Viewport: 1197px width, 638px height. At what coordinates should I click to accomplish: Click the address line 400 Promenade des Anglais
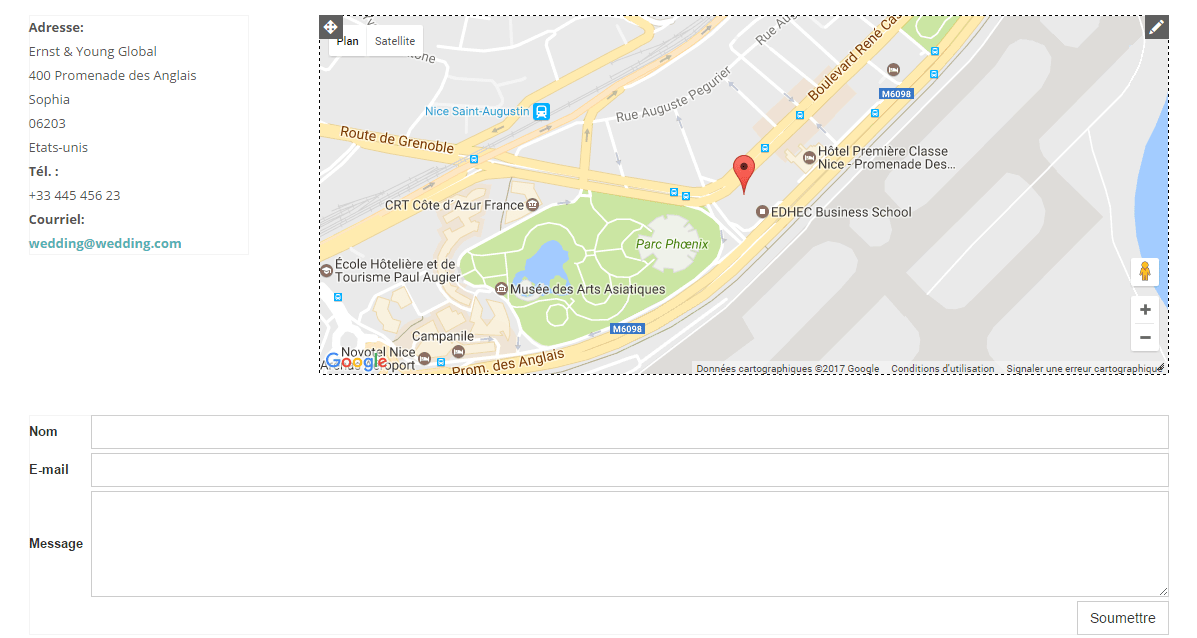tap(112, 76)
